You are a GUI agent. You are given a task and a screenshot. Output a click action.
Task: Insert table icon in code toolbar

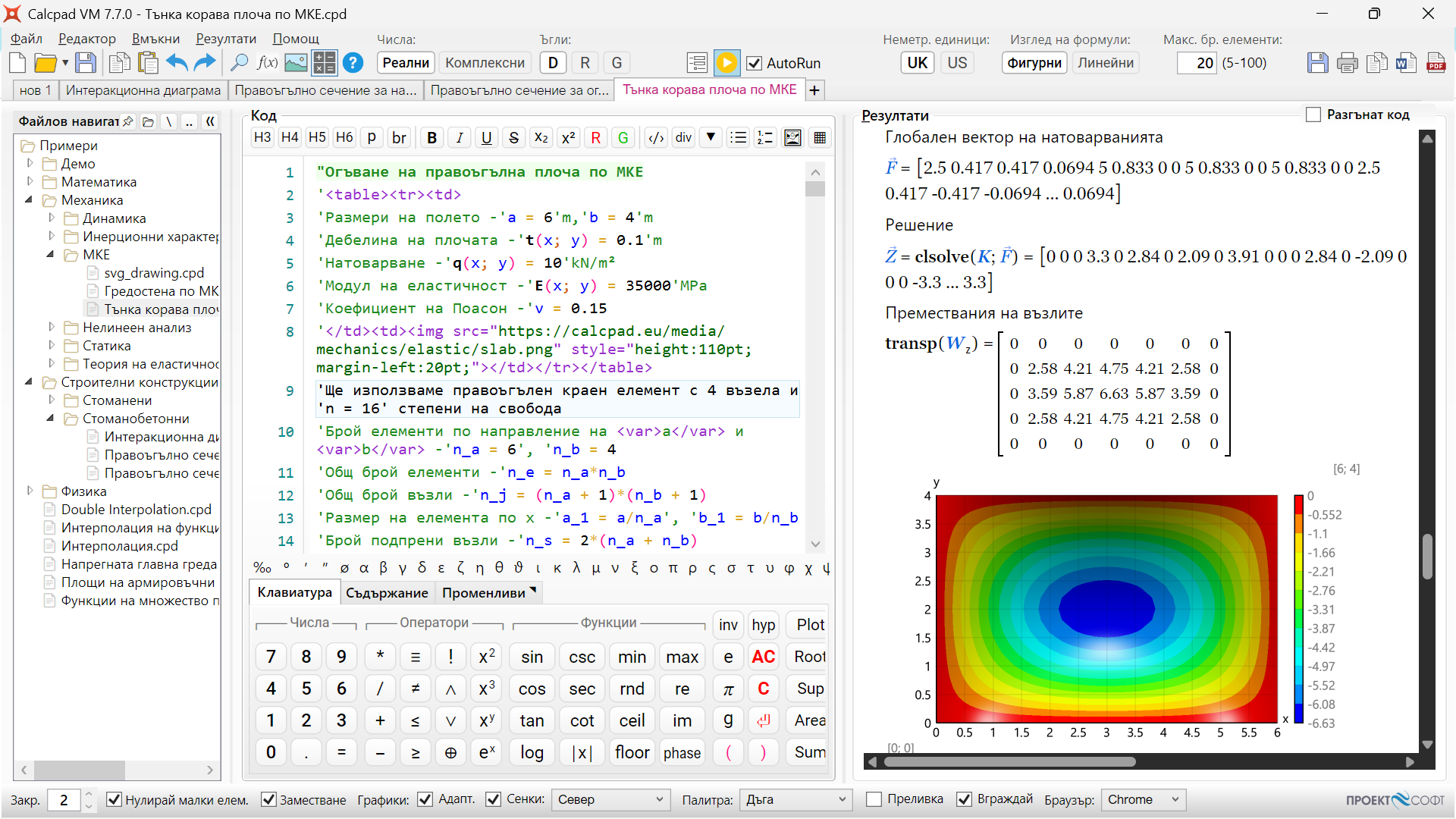820,138
